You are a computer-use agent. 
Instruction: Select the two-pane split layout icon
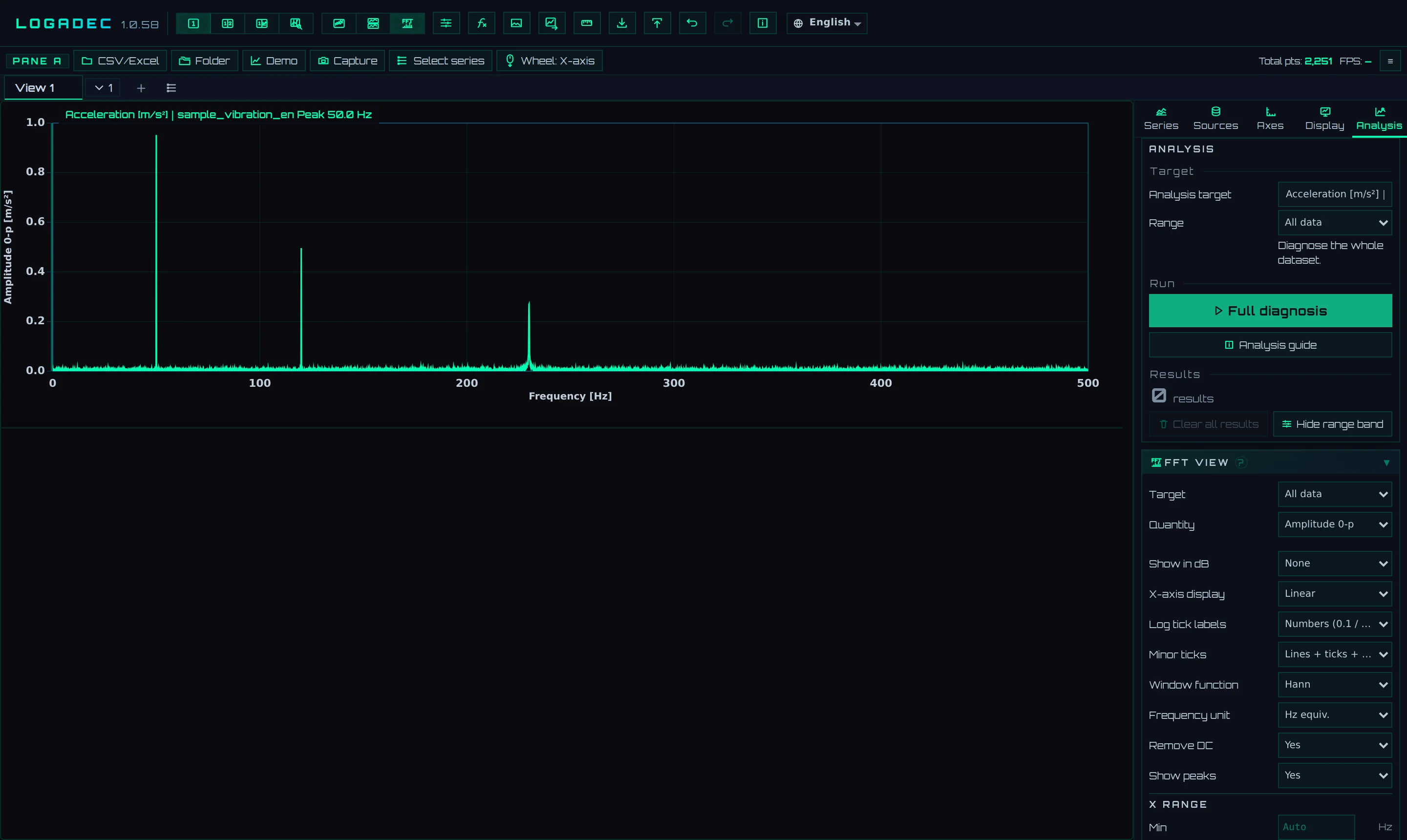tap(228, 23)
